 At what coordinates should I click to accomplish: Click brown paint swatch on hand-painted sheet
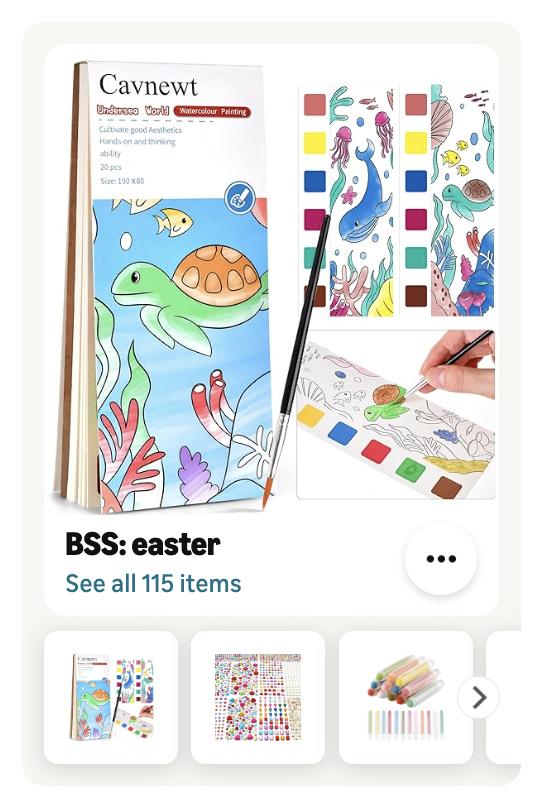coord(446,488)
